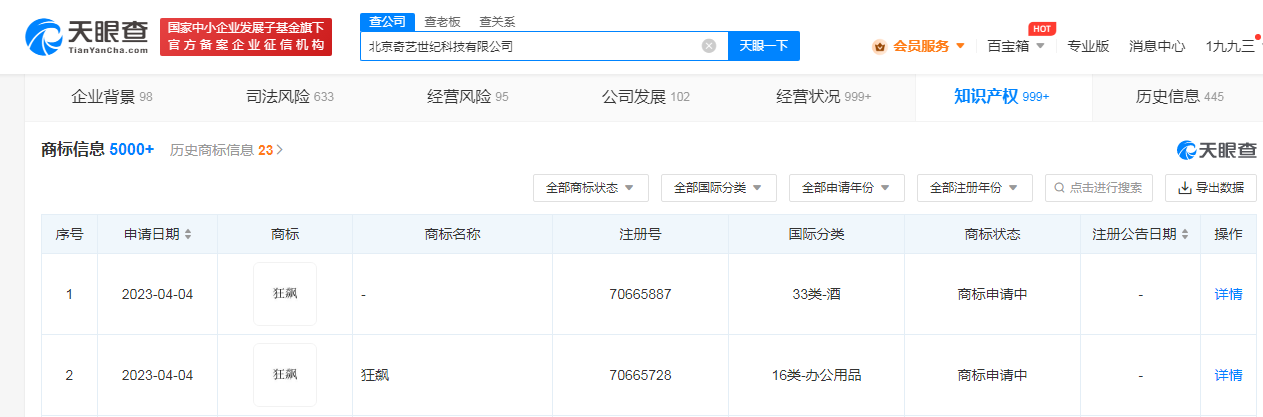Open the all trademark status dropdown
The width and height of the screenshot is (1263, 417).
[x=591, y=188]
